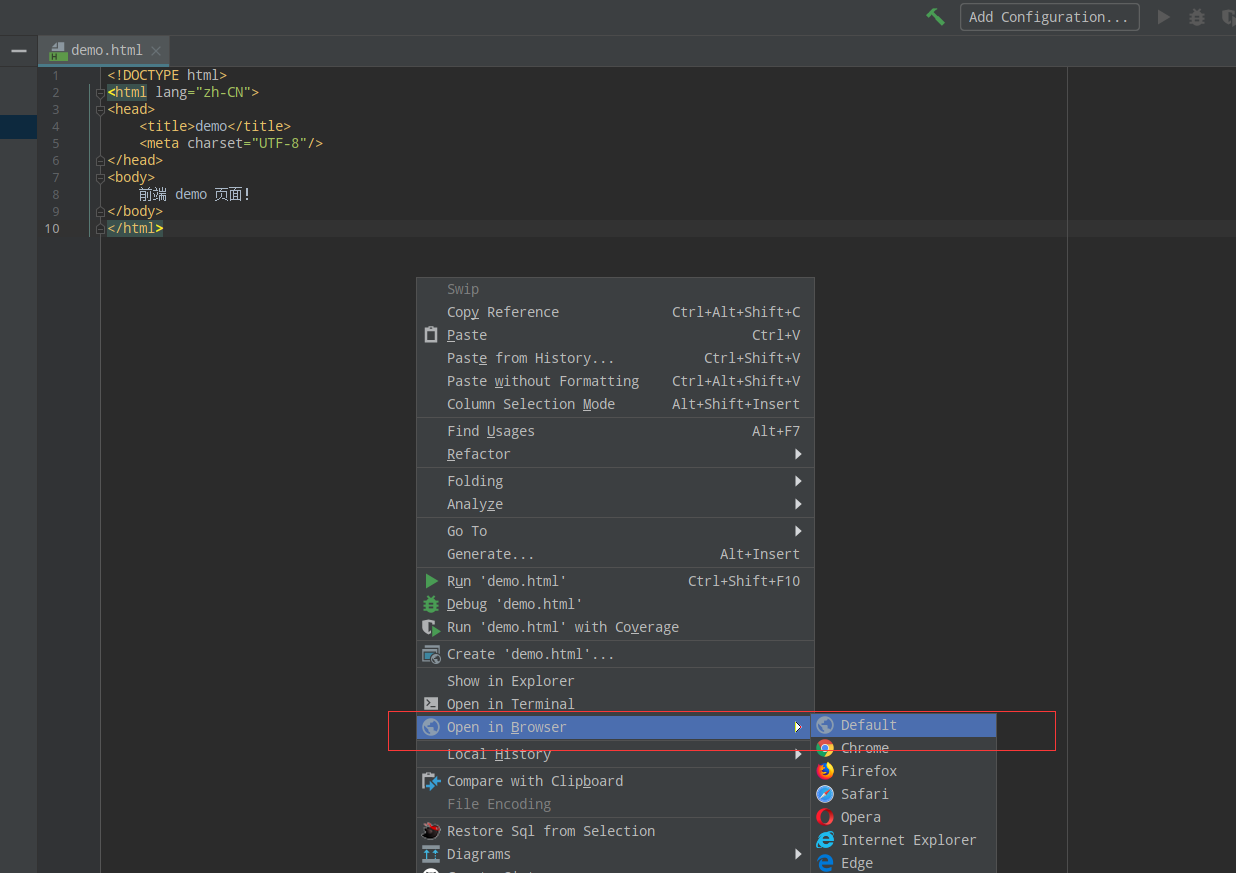Choose Copy Reference from context menu
Screen dimensions: 1236x873
615,312
